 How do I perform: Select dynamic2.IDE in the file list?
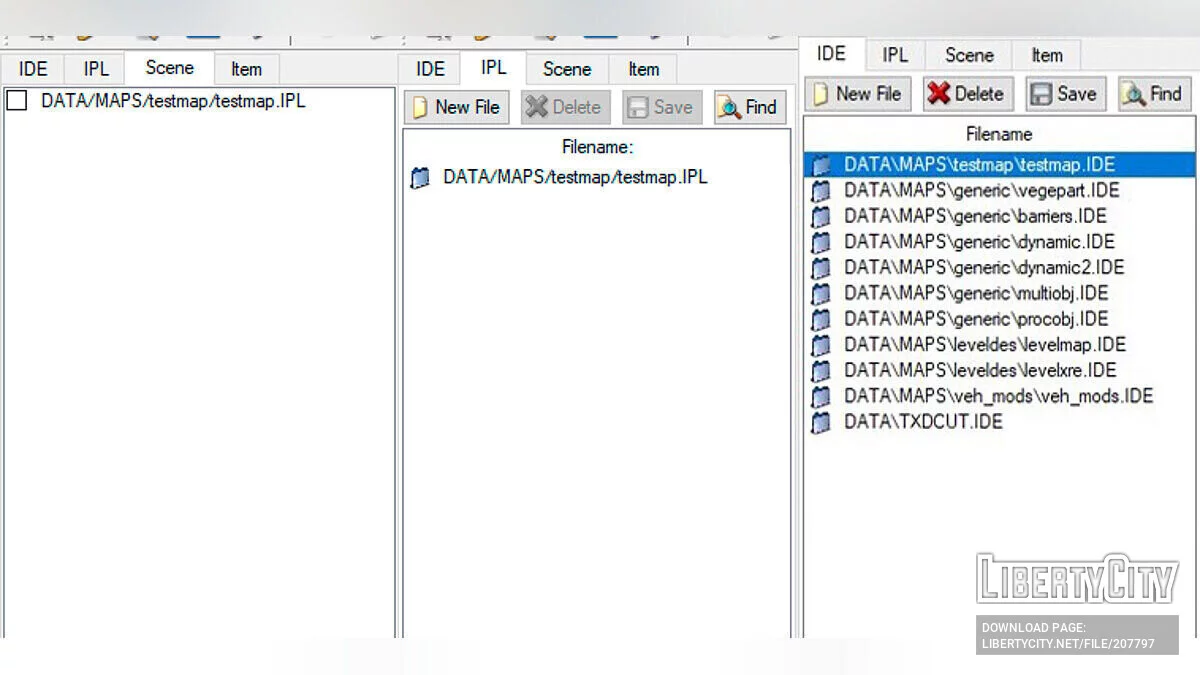[x=983, y=267]
